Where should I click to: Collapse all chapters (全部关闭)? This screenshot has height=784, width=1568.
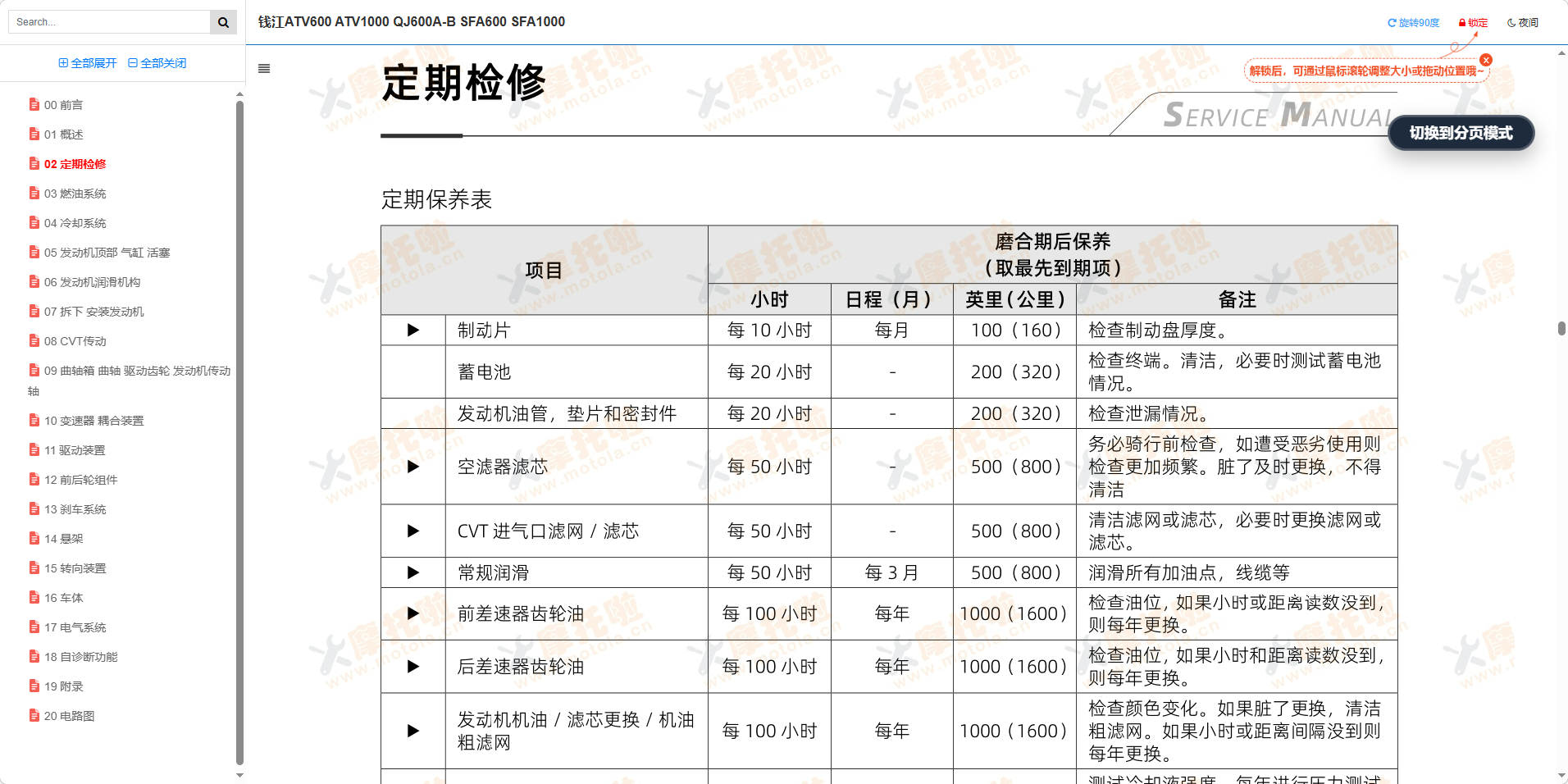(x=157, y=63)
